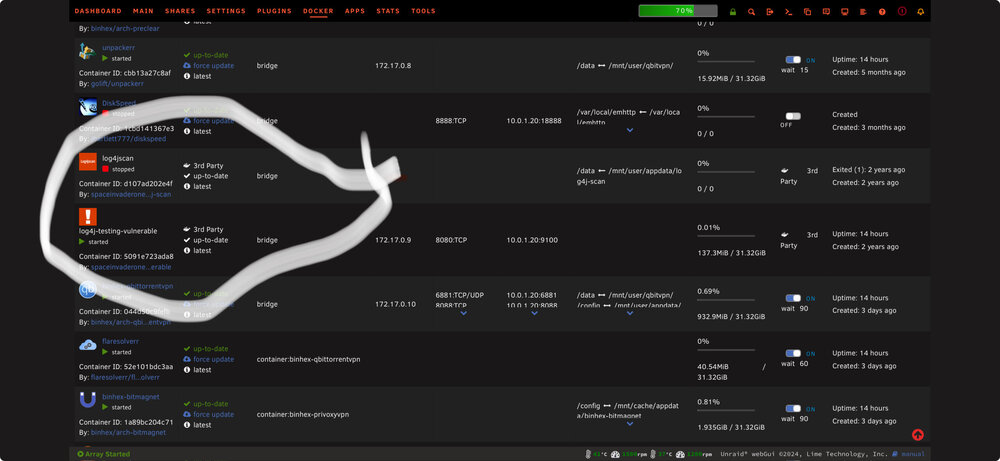Click the cloud icon of unpackerr force update
The image size is (1000, 461).
coord(187,66)
